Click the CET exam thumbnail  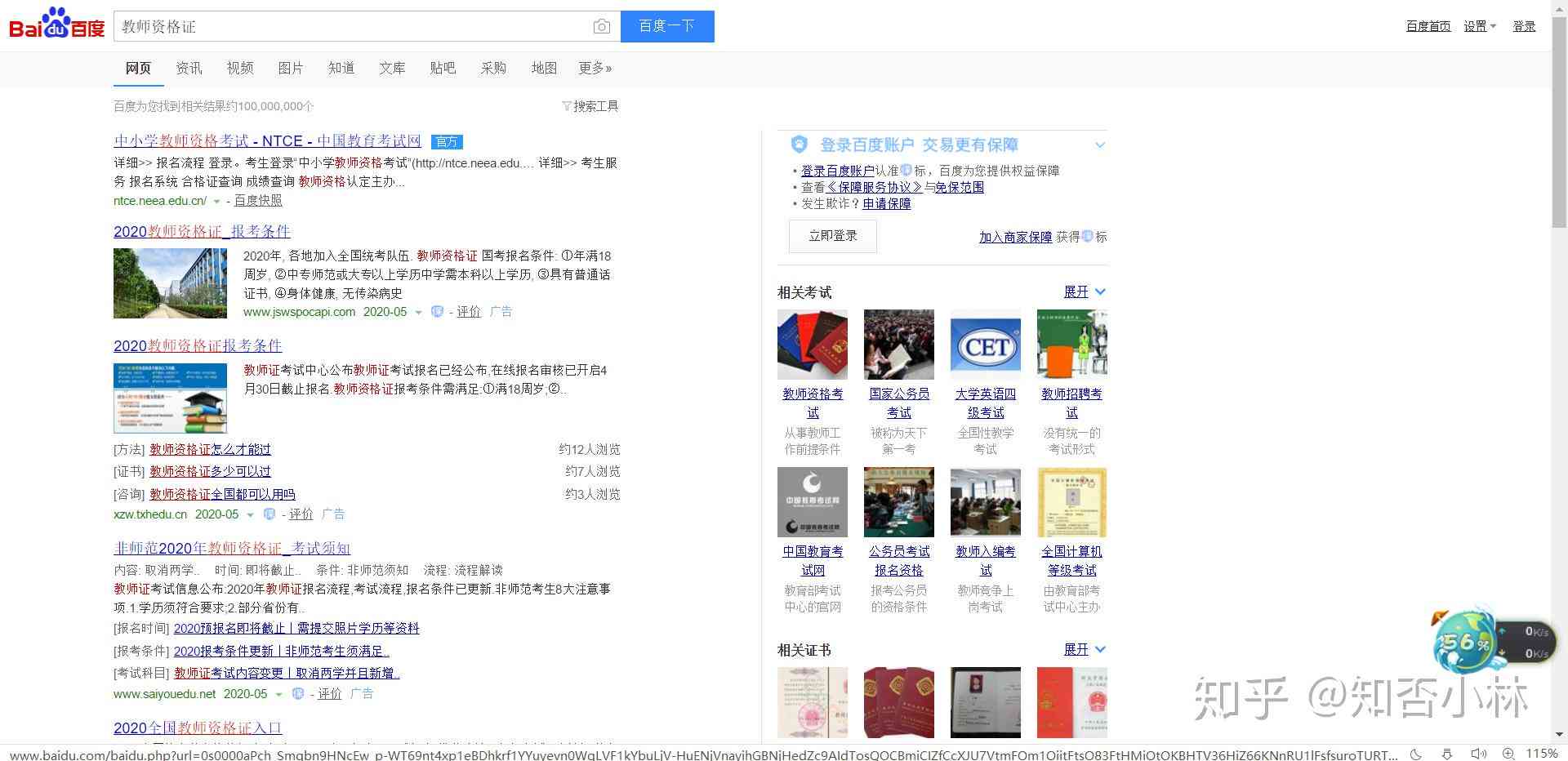986,345
